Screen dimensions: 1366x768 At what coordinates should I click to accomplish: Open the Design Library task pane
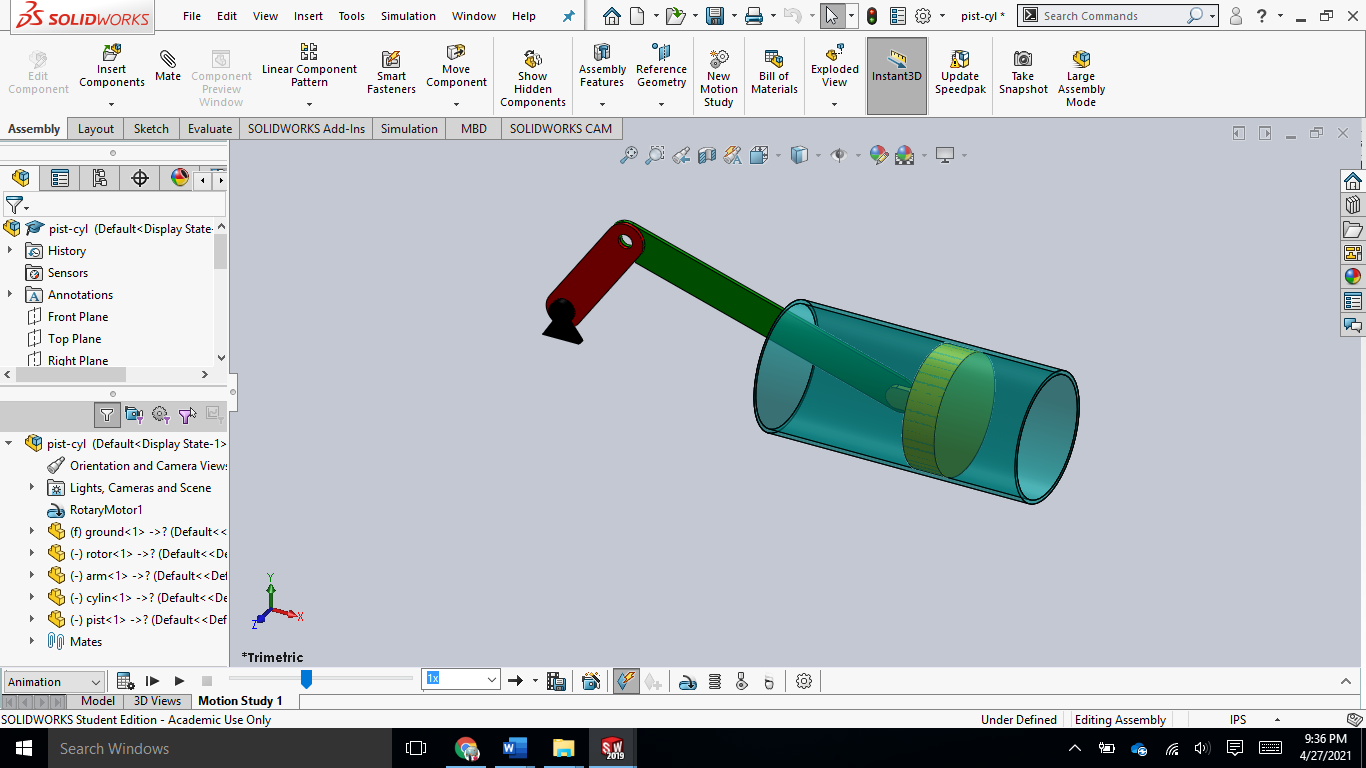coord(1353,204)
